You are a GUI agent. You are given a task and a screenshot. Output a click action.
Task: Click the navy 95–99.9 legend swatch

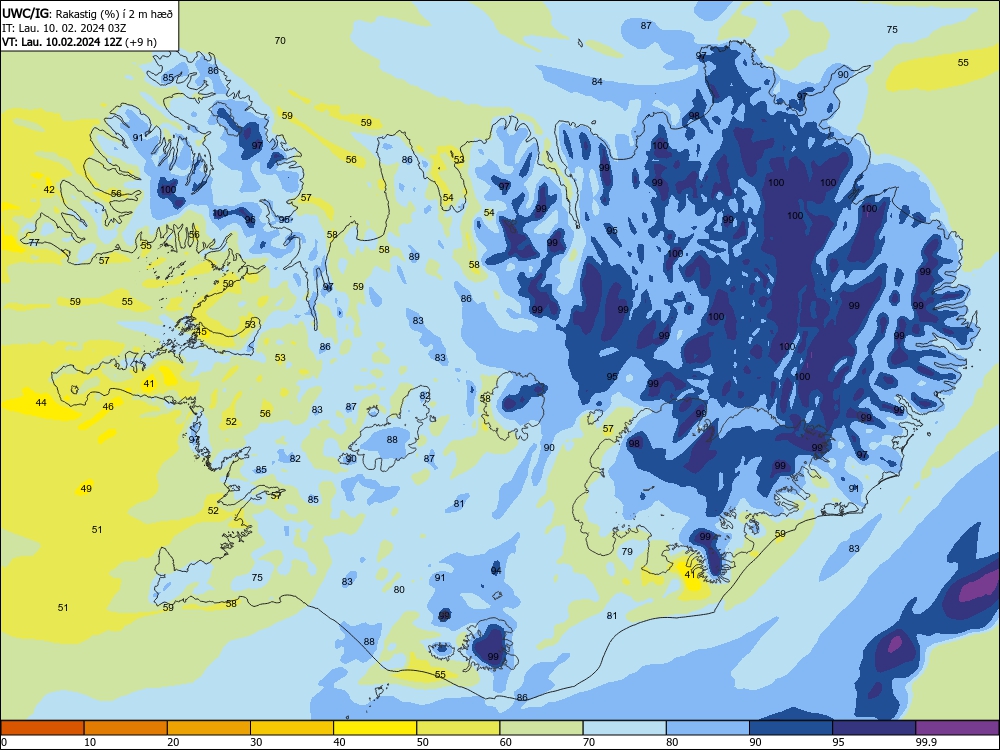(x=874, y=728)
